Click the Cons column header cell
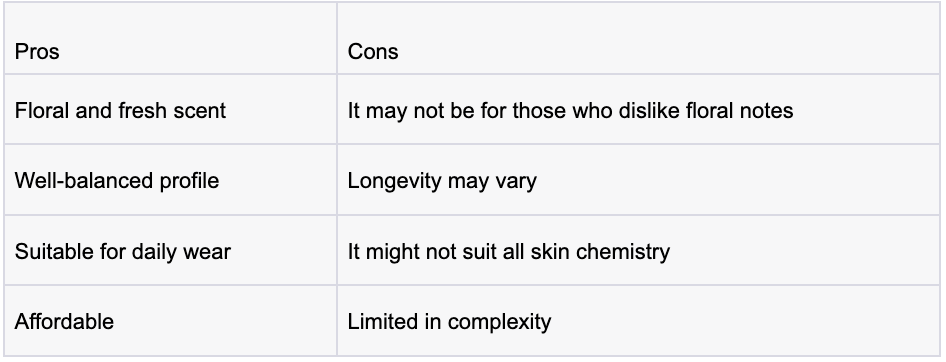Viewport: 946px width, 362px height. click(638, 39)
